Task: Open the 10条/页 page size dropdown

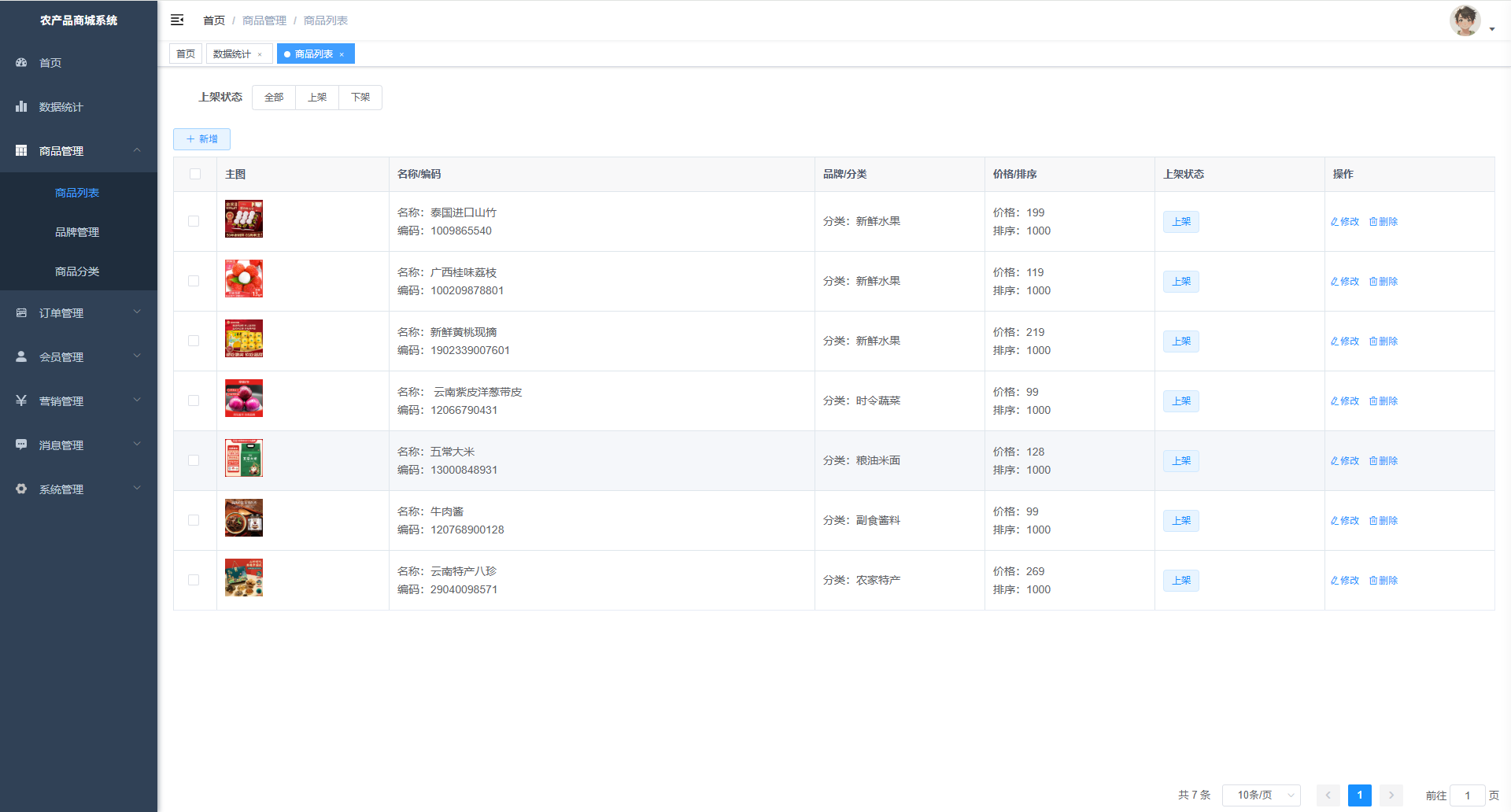Action: 1261,795
